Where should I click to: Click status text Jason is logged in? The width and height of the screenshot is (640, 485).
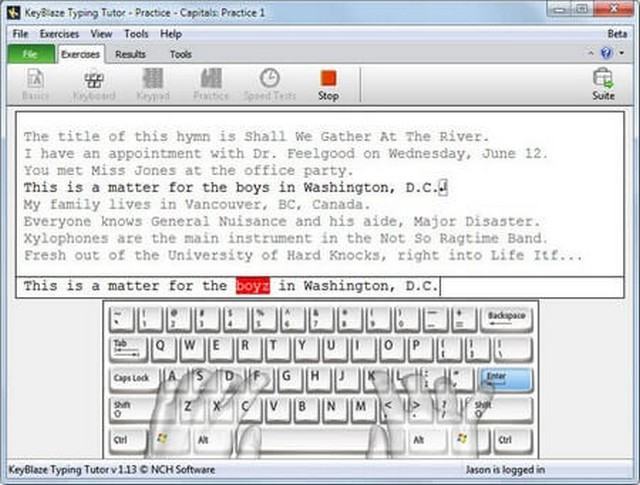point(505,470)
